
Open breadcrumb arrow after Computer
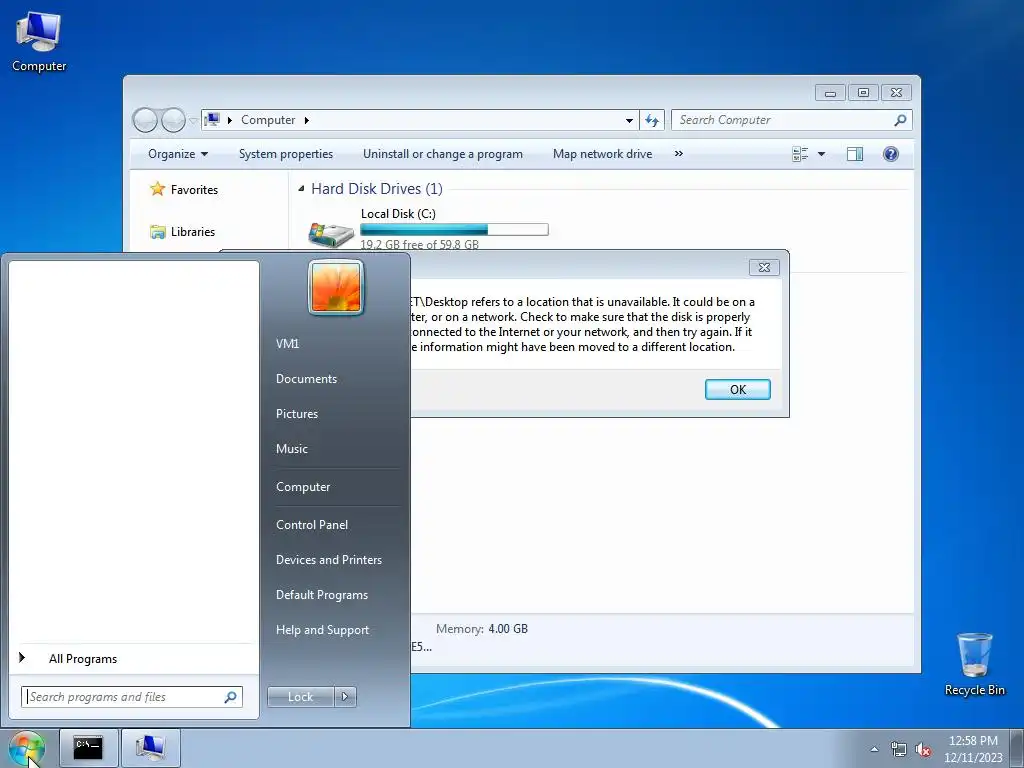(306, 120)
